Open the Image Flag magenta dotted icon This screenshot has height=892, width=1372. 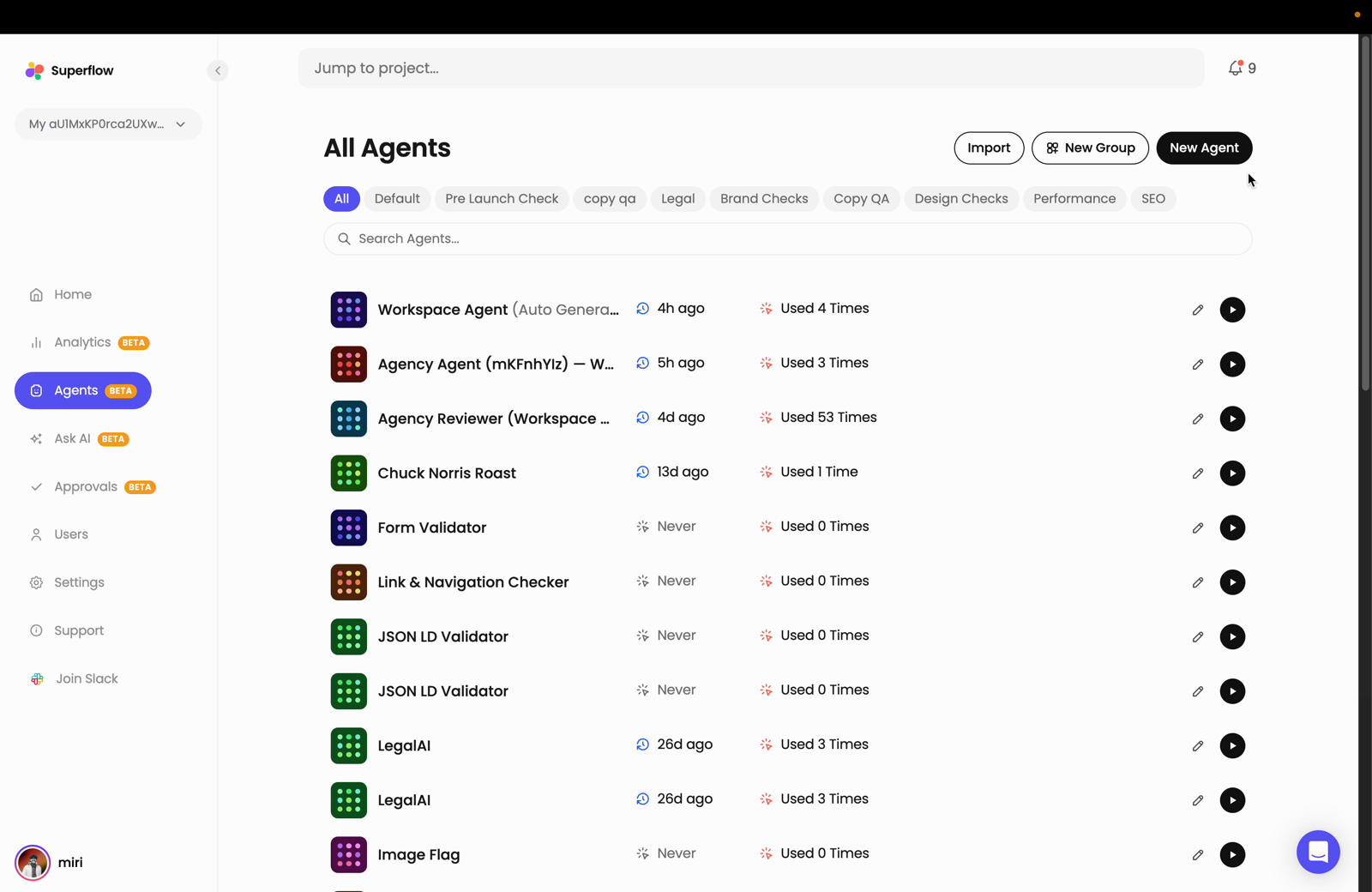349,854
